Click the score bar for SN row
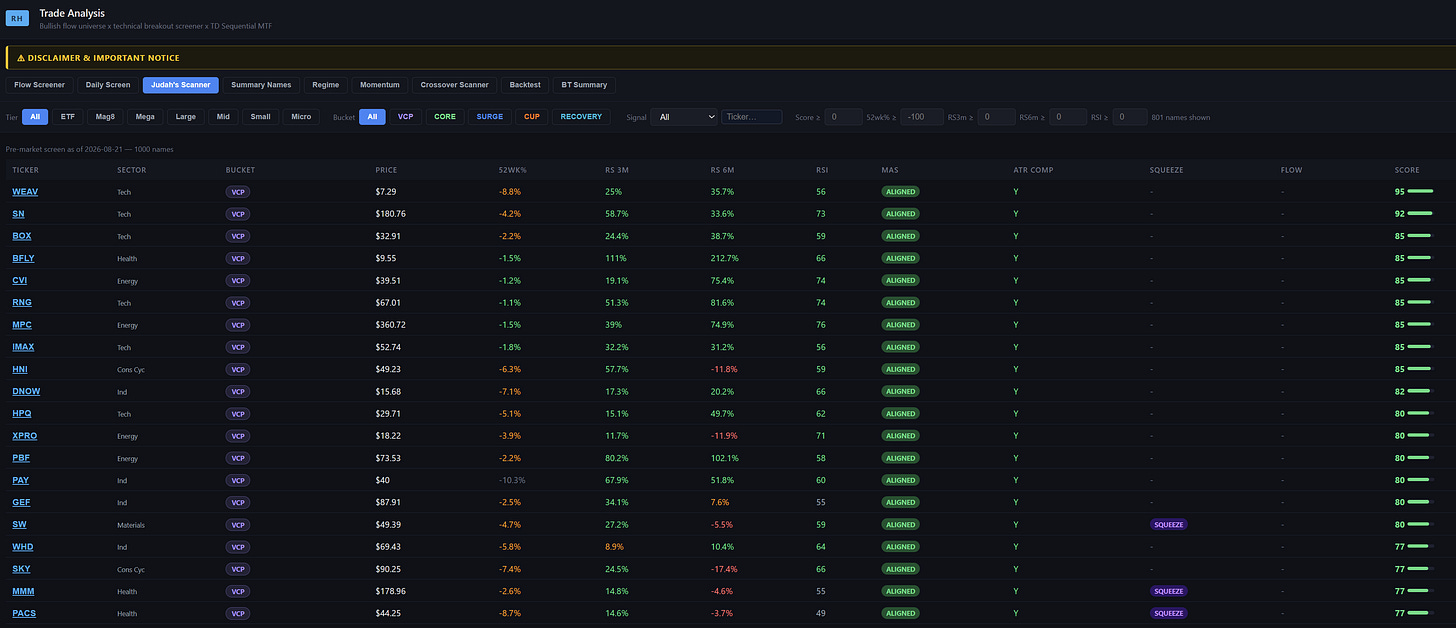Image resolution: width=1456 pixels, height=628 pixels. tap(1420, 213)
